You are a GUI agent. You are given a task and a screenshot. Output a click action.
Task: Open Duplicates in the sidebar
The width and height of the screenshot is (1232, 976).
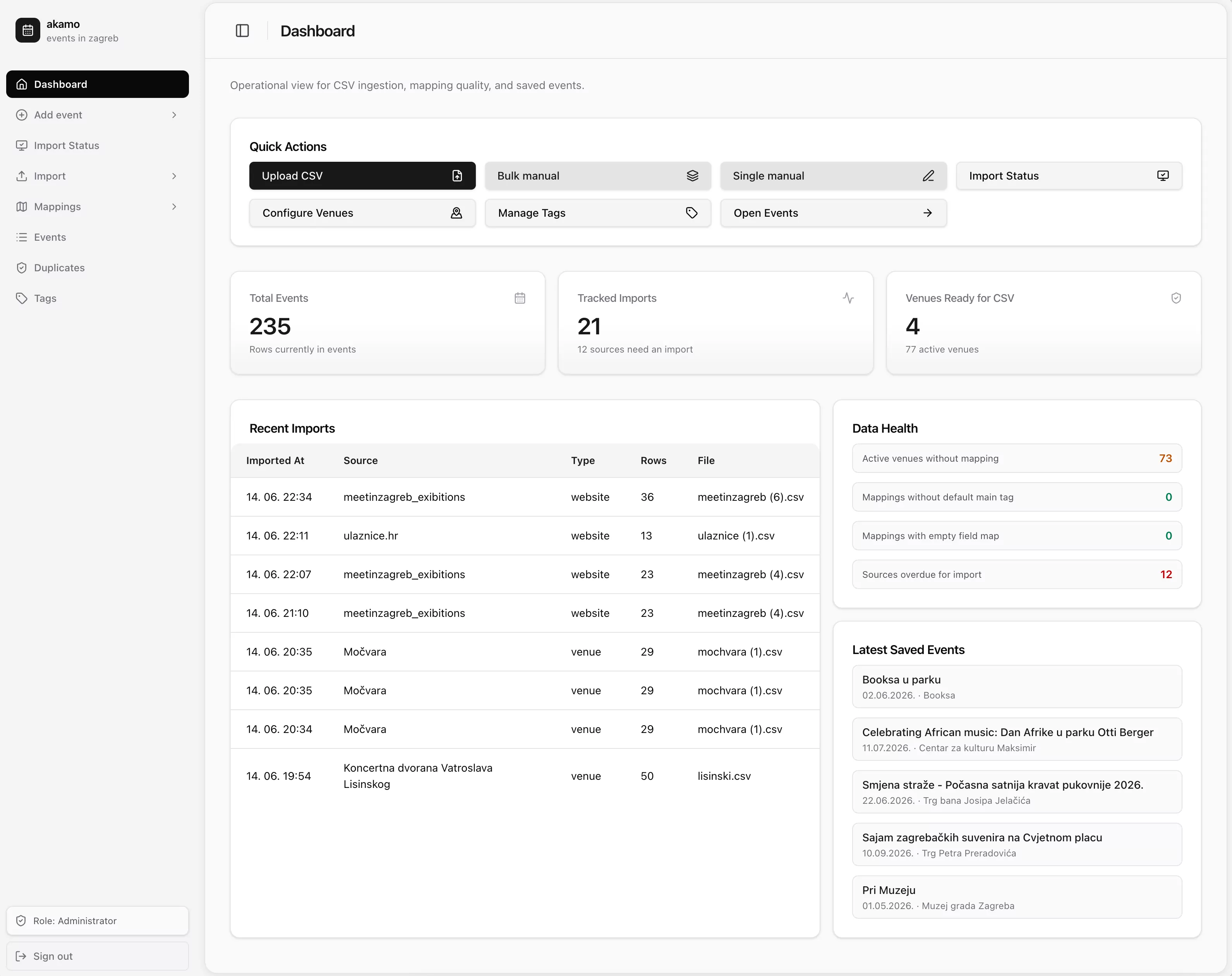pos(98,268)
